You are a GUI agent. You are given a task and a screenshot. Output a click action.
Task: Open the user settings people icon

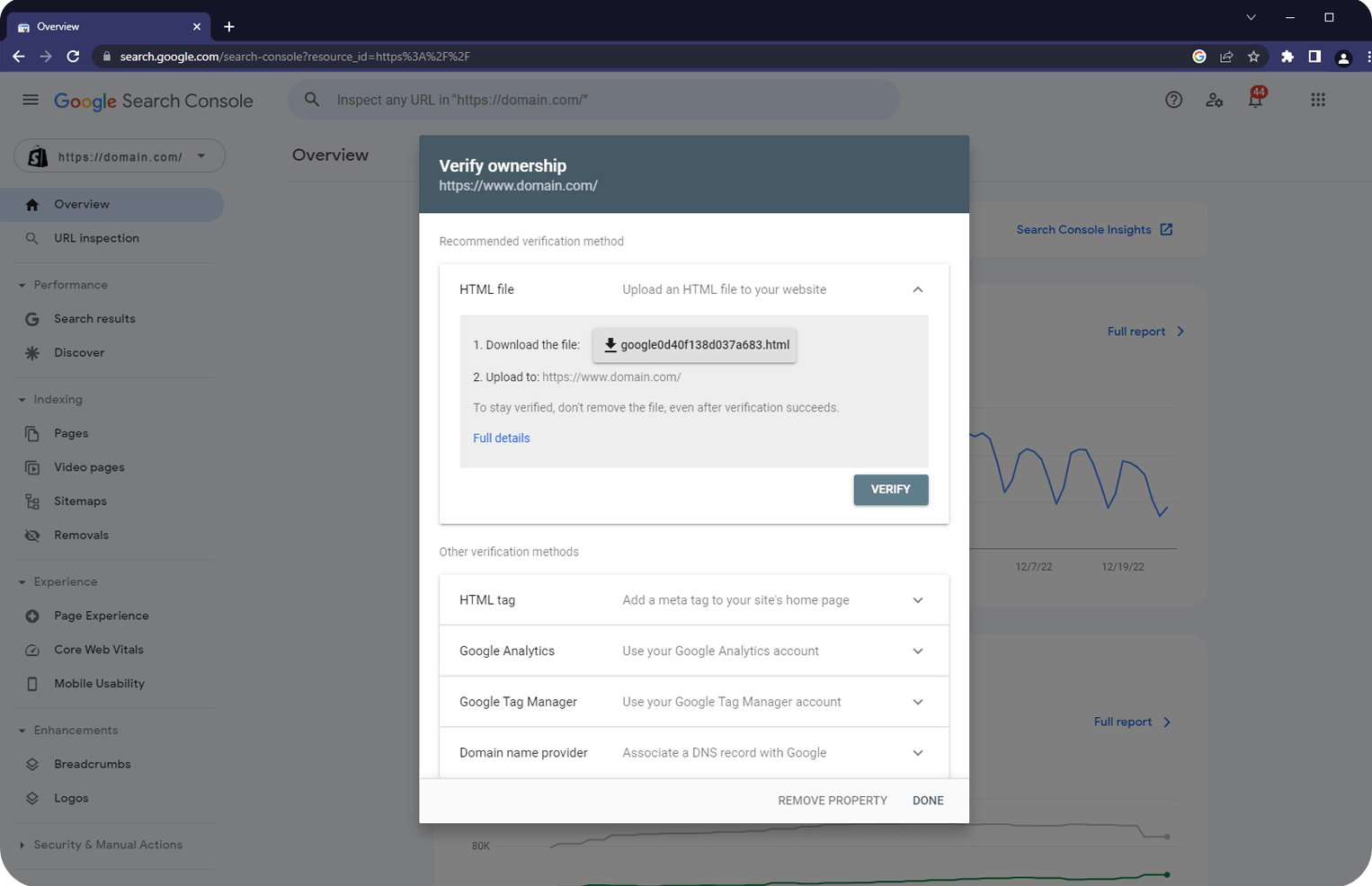1215,100
